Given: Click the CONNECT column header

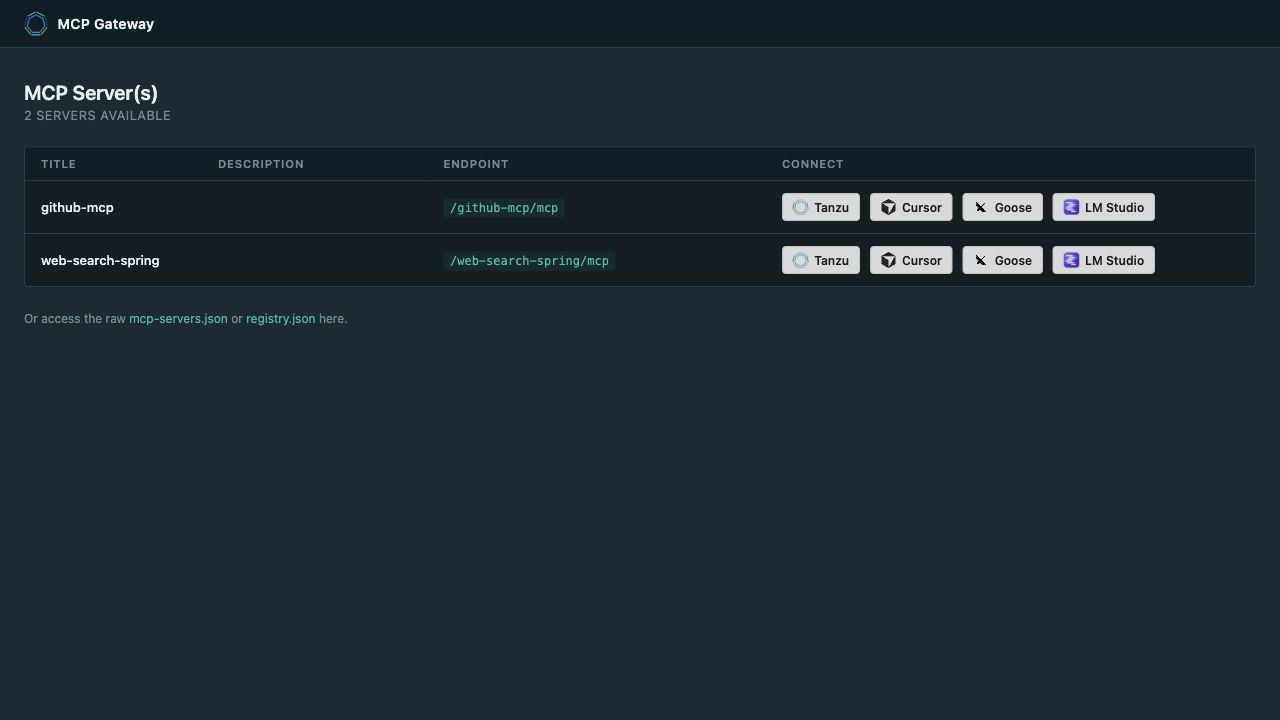Looking at the screenshot, I should 813,164.
